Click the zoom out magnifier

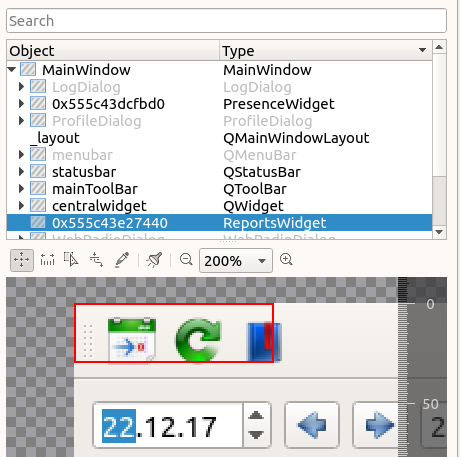[x=186, y=259]
